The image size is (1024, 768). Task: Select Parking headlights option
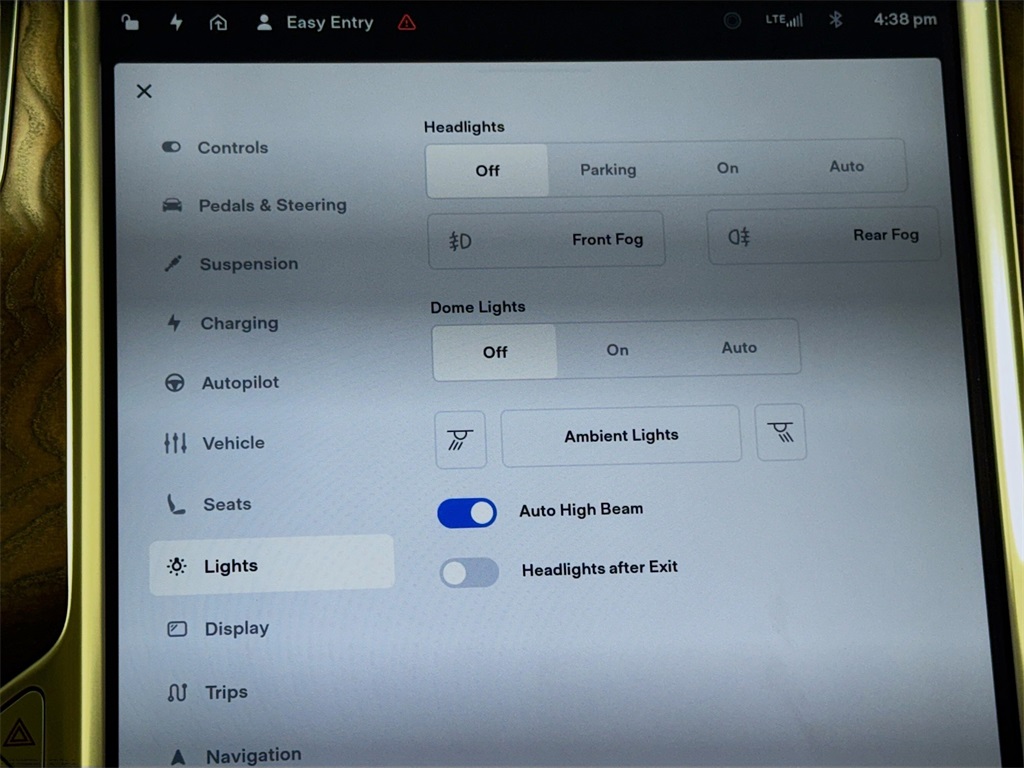click(x=608, y=170)
